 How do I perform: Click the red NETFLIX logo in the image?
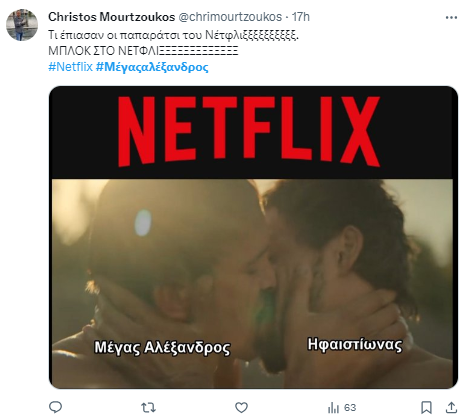click(x=249, y=131)
